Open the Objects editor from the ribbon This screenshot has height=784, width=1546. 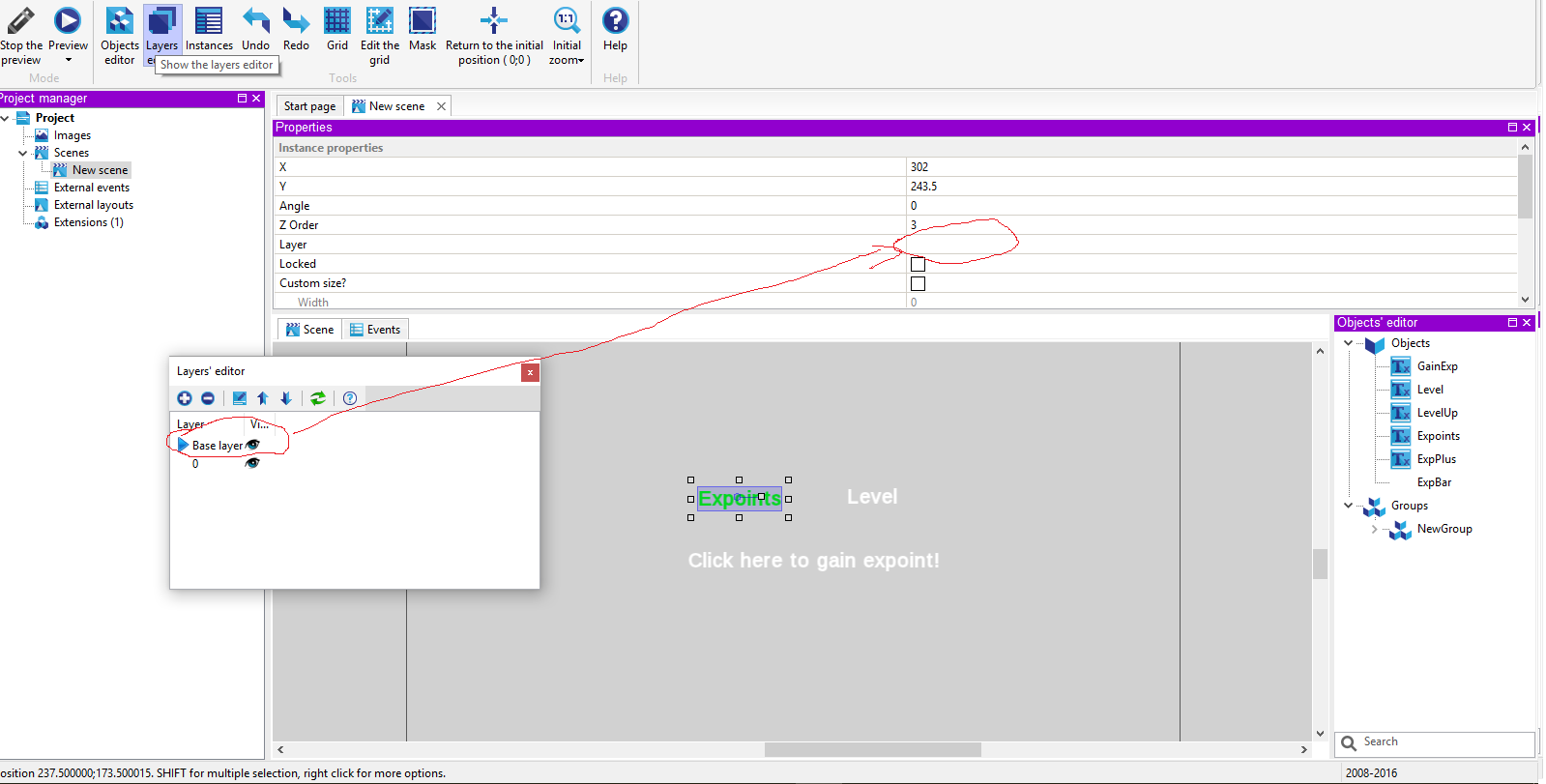point(120,34)
